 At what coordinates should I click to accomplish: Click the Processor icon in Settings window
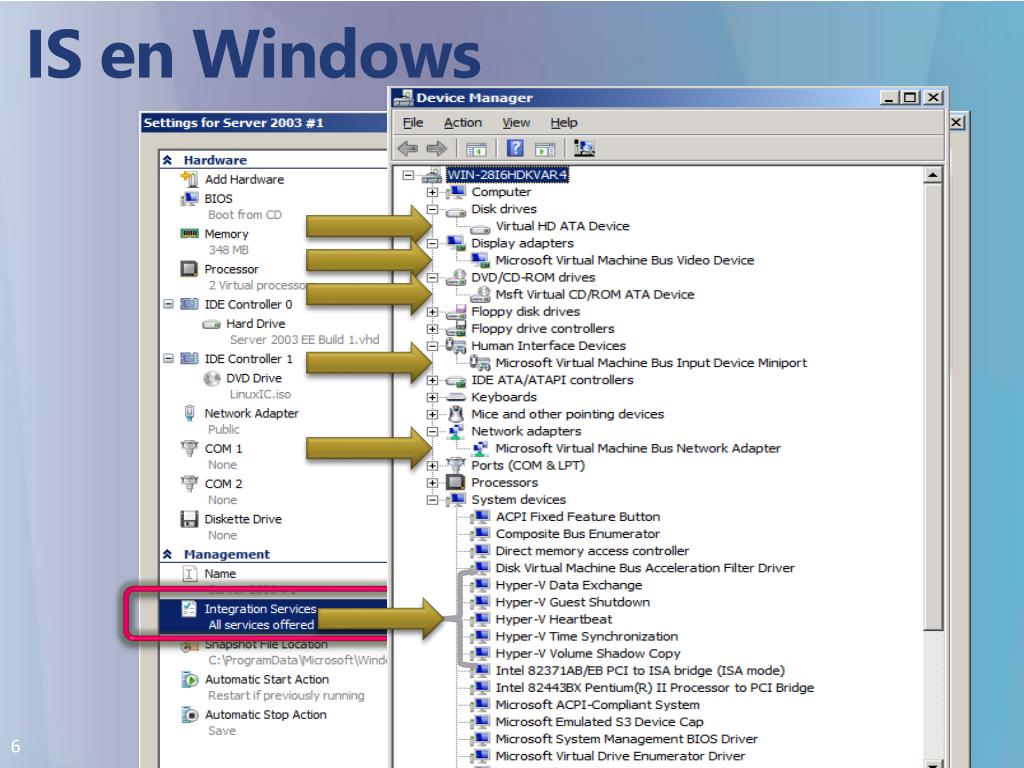(x=189, y=268)
